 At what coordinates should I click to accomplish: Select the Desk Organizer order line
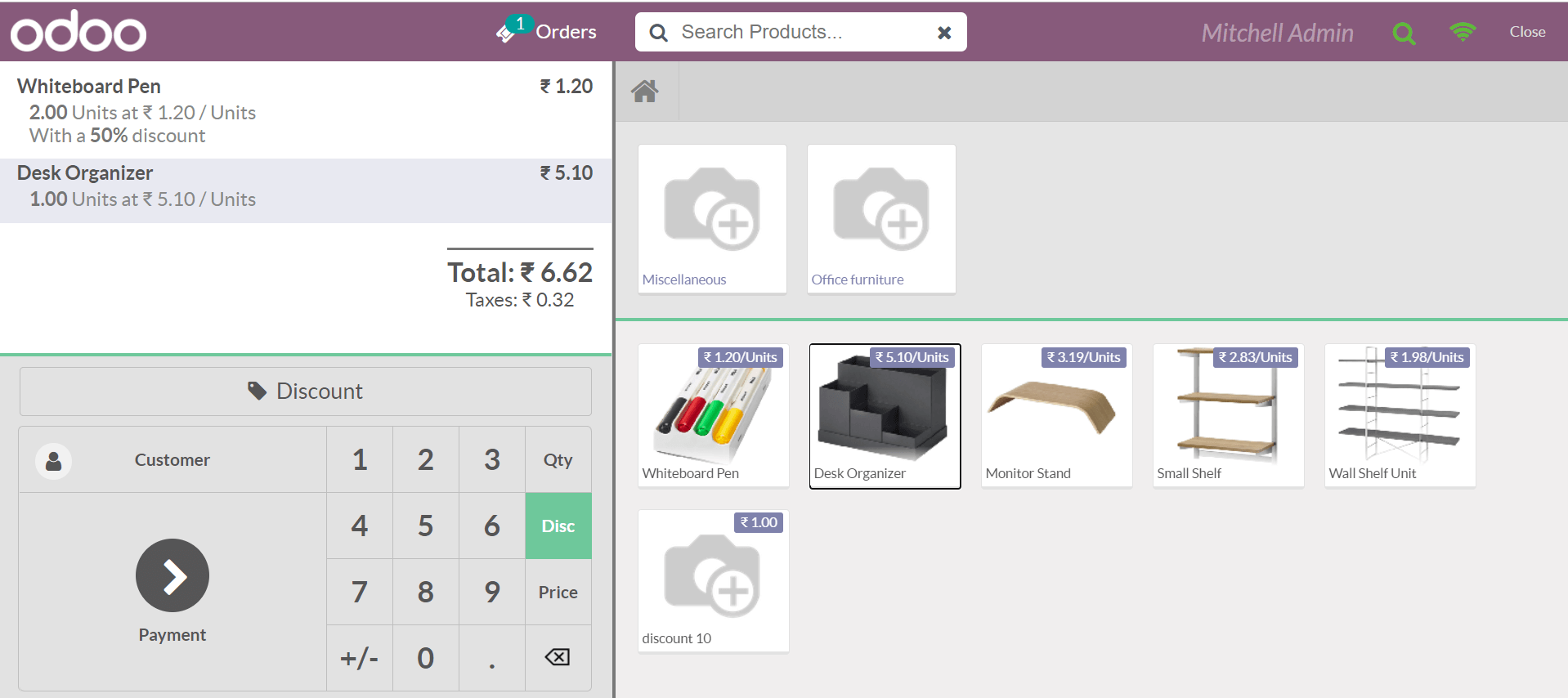coord(306,190)
